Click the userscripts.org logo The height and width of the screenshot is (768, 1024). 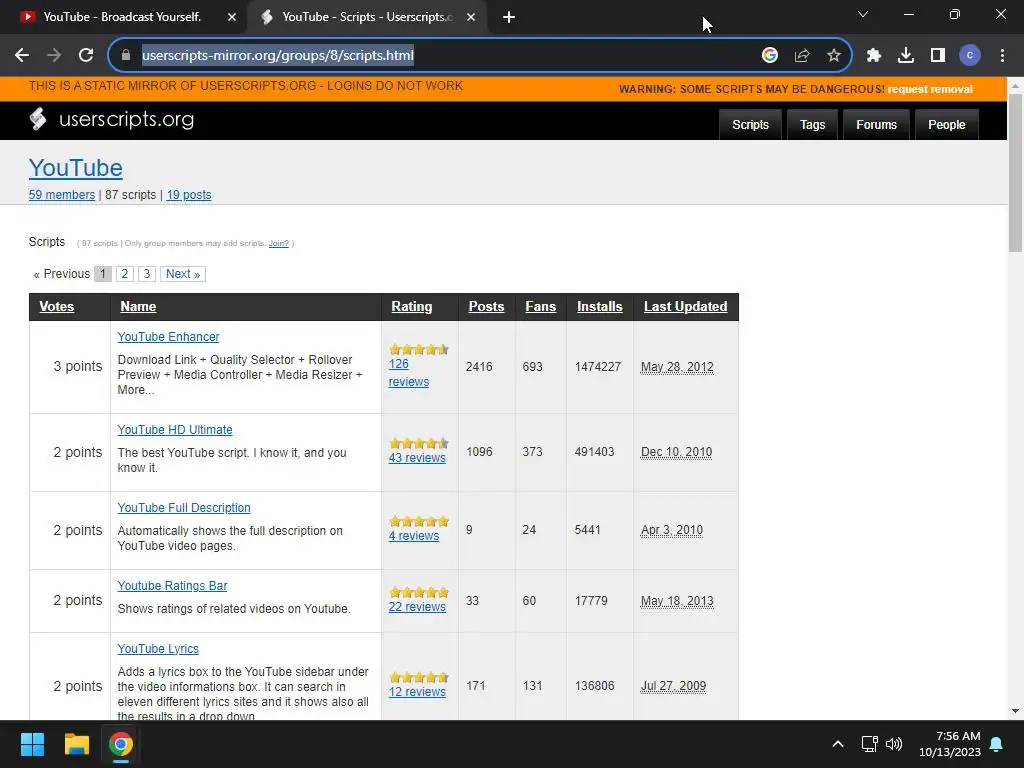[x=112, y=119]
